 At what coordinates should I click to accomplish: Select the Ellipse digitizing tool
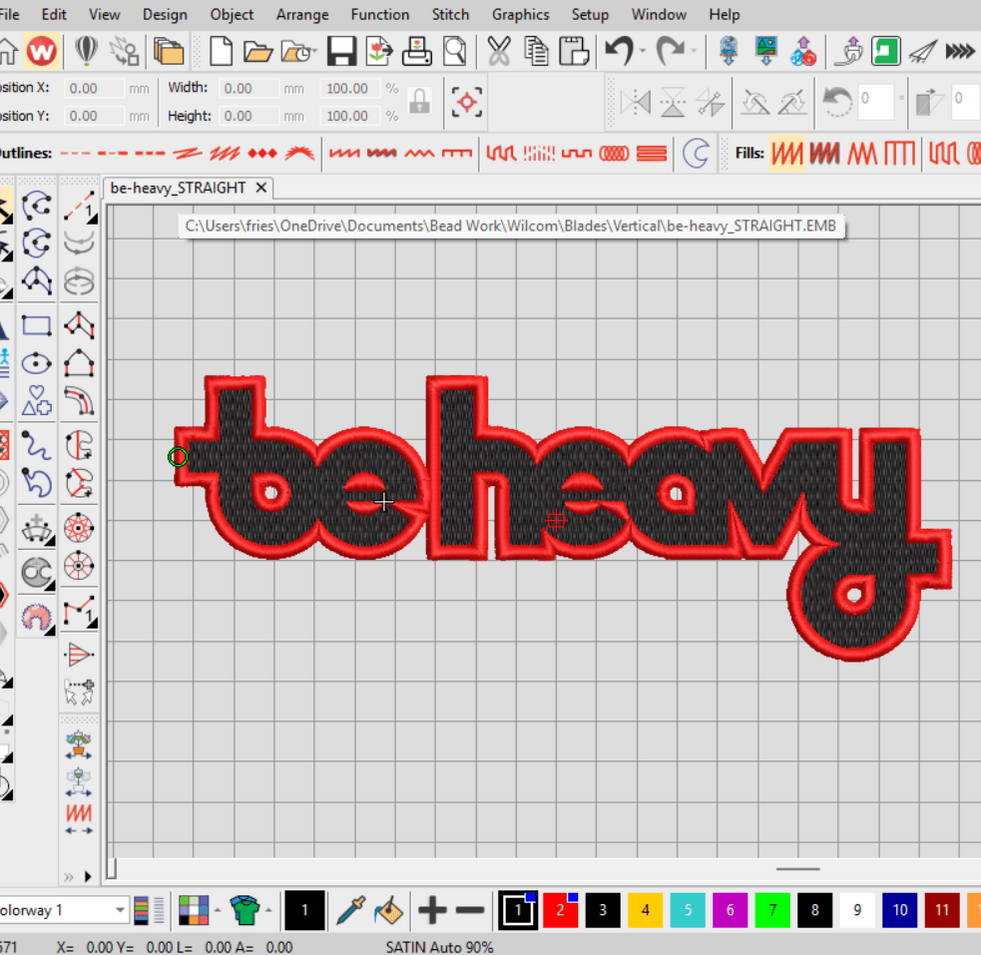[x=37, y=363]
